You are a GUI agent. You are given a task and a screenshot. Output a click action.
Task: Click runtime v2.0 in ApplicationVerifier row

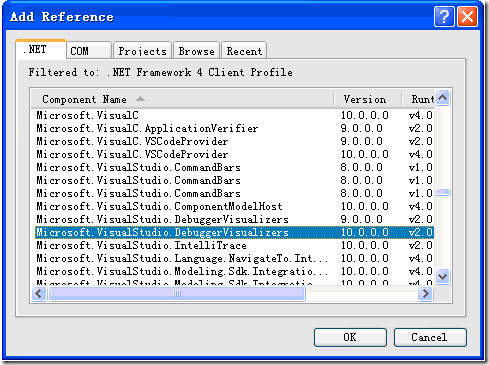click(x=421, y=128)
